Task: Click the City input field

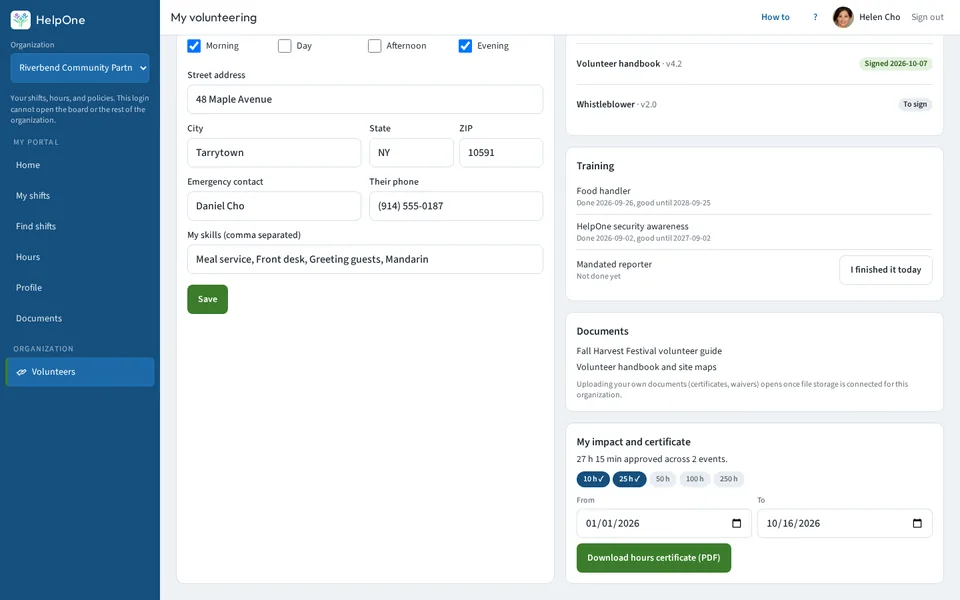Action: 274,152
